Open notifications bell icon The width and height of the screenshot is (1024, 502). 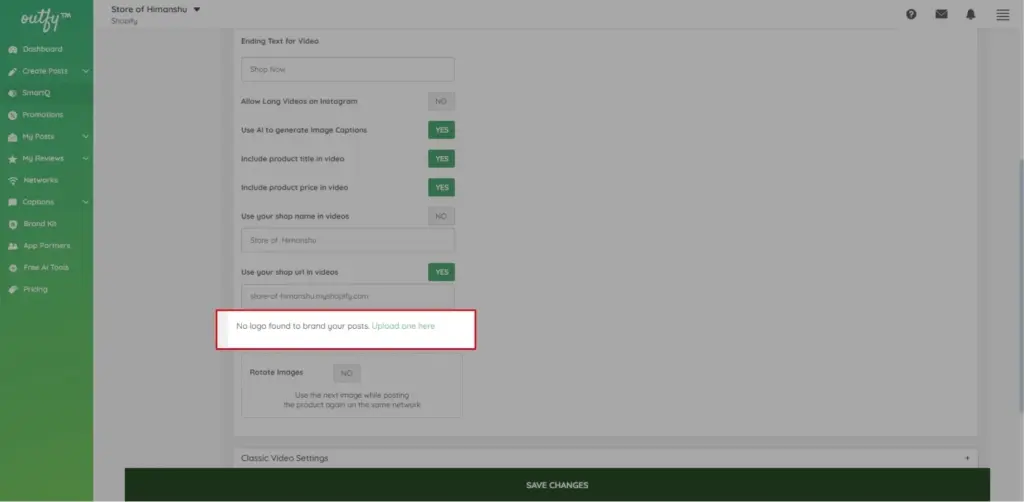click(x=971, y=14)
